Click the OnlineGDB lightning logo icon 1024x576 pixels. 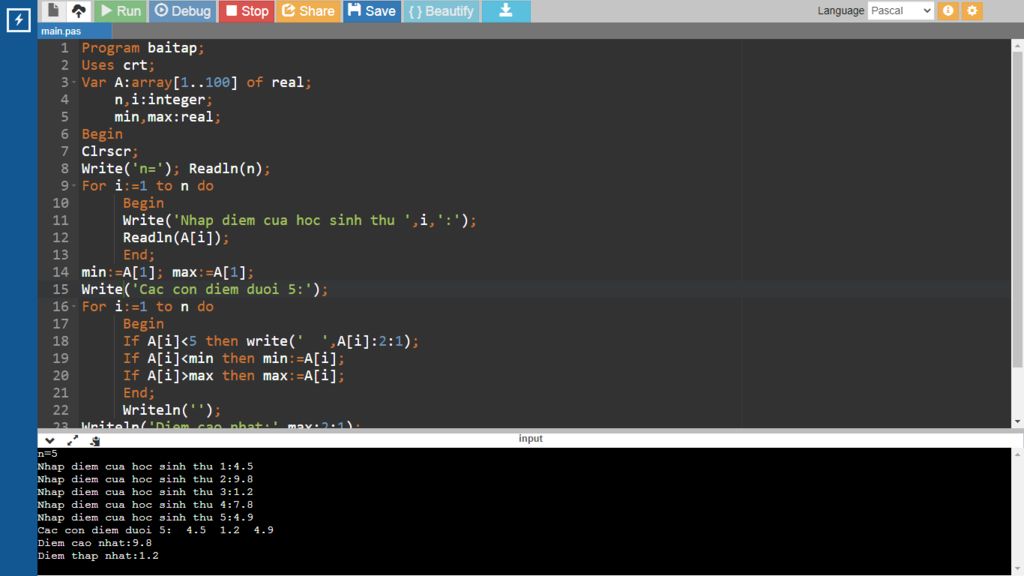click(x=18, y=20)
